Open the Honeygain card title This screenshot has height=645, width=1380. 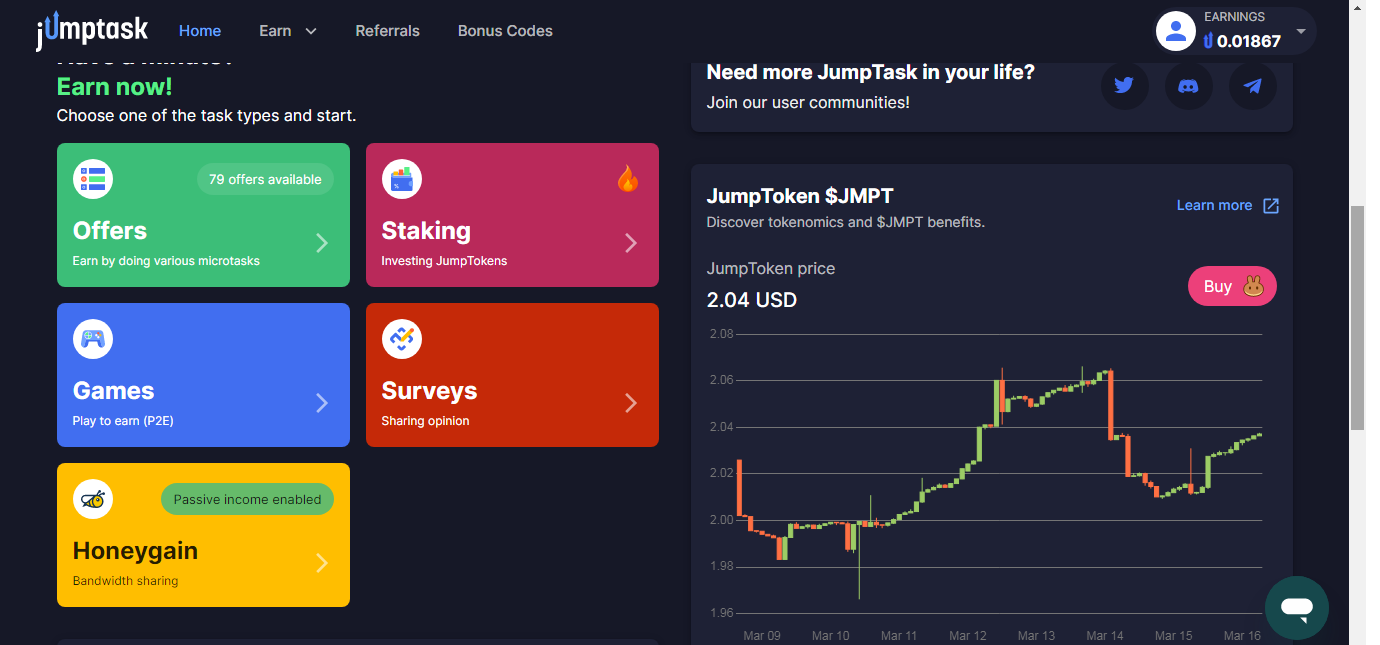(135, 551)
